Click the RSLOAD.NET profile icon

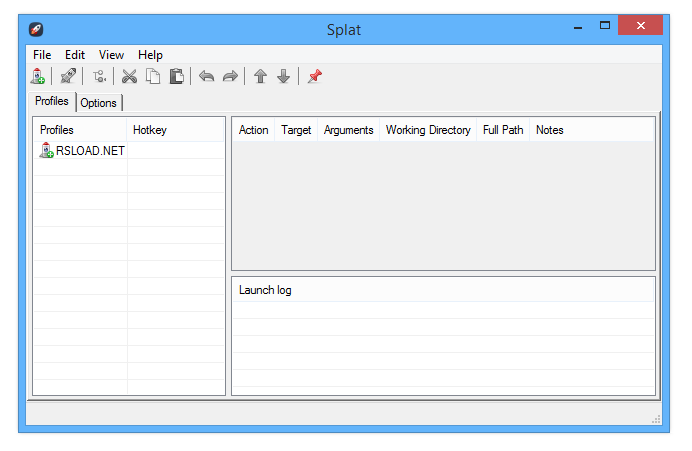tap(46, 150)
